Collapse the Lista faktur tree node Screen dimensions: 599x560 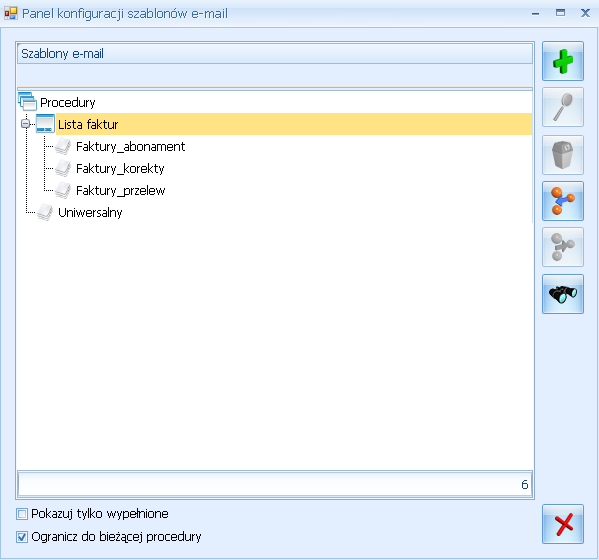26,124
